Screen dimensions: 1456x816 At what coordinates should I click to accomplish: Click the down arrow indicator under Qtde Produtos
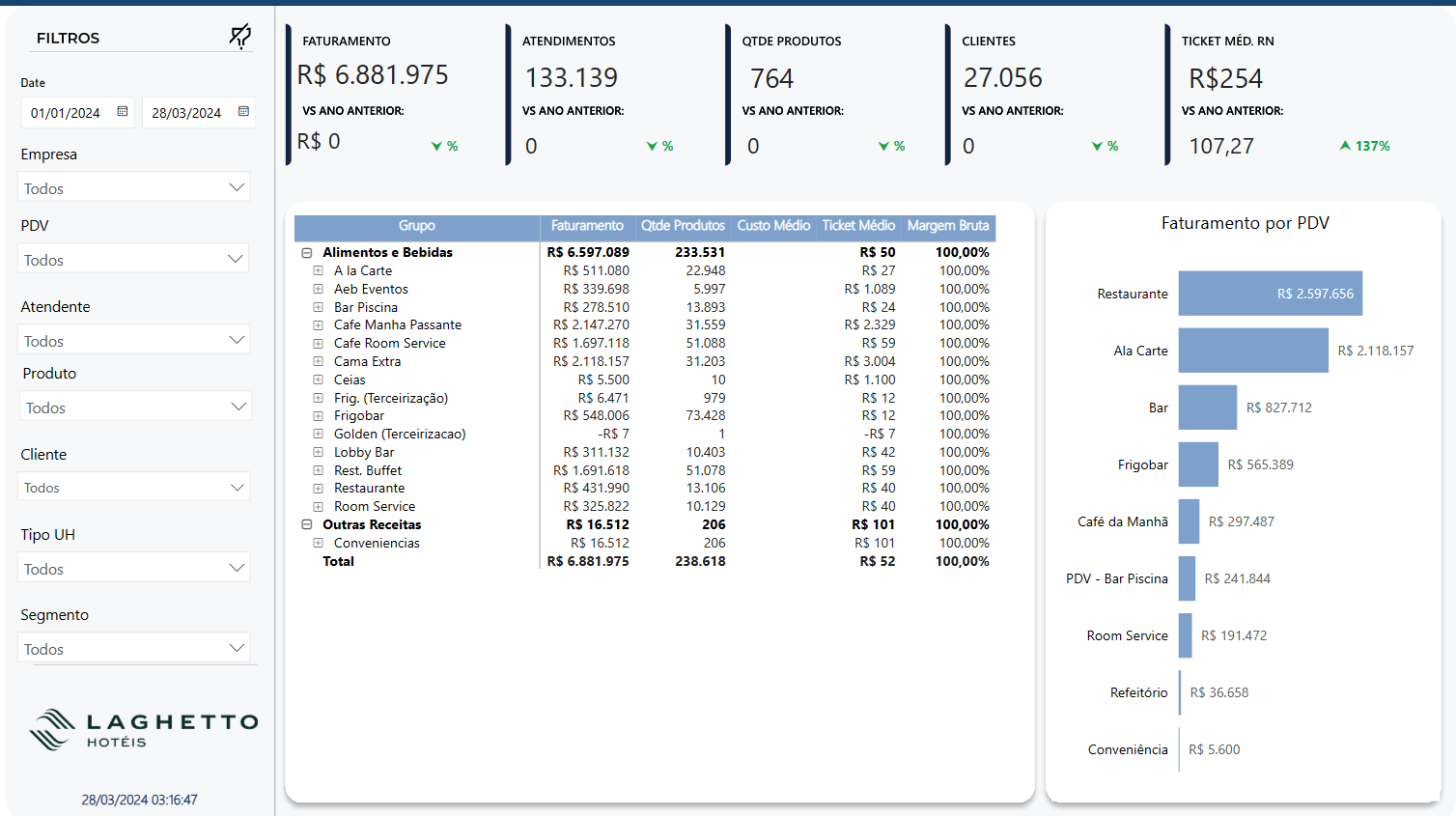coord(883,146)
